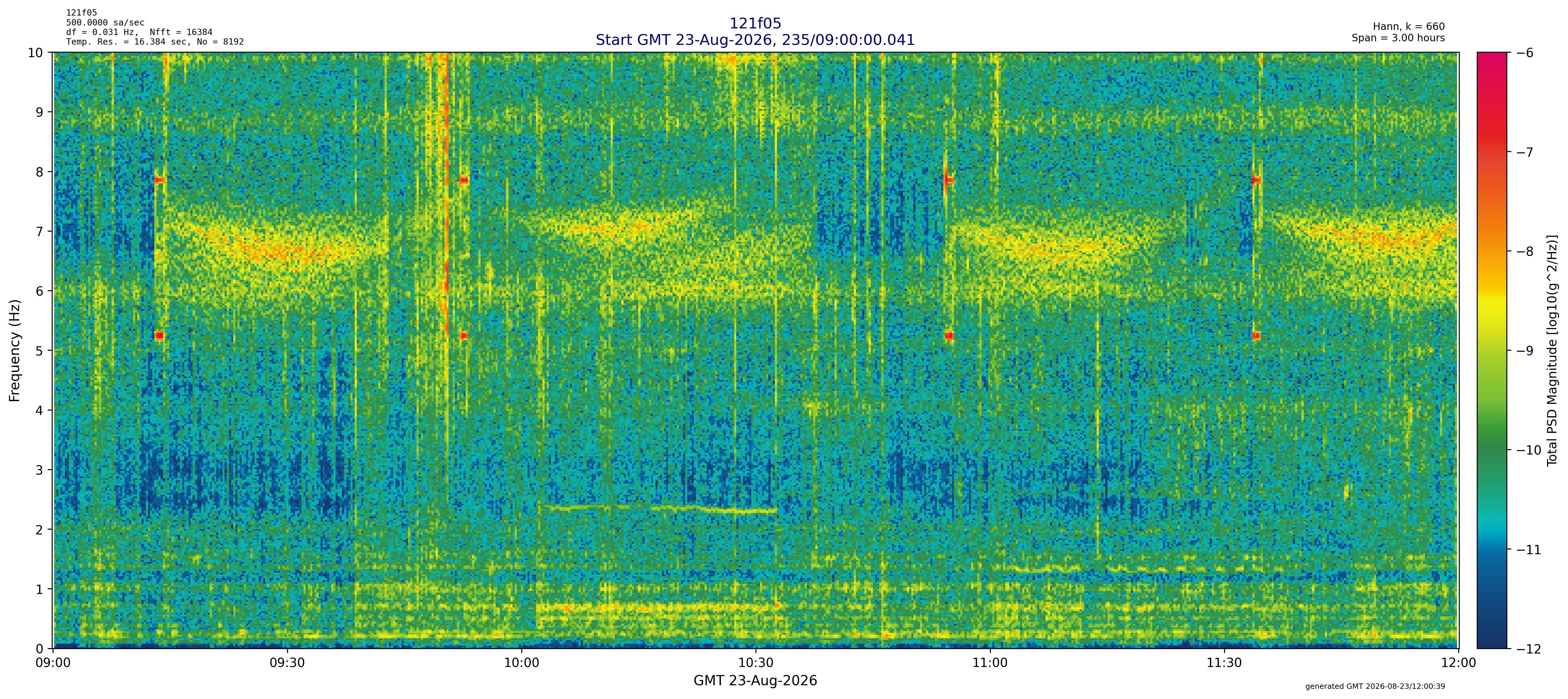Image resolution: width=1568 pixels, height=699 pixels.
Task: Click the frequency axis tick label "0"
Action: point(39,649)
